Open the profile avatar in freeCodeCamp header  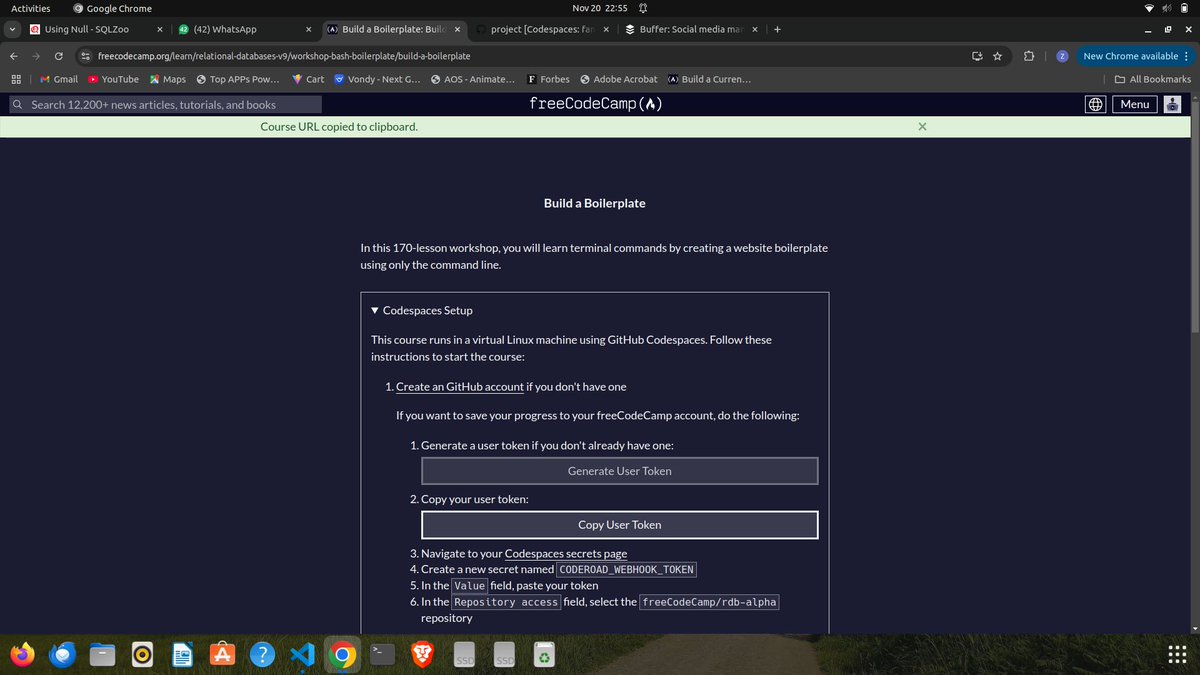click(1173, 104)
